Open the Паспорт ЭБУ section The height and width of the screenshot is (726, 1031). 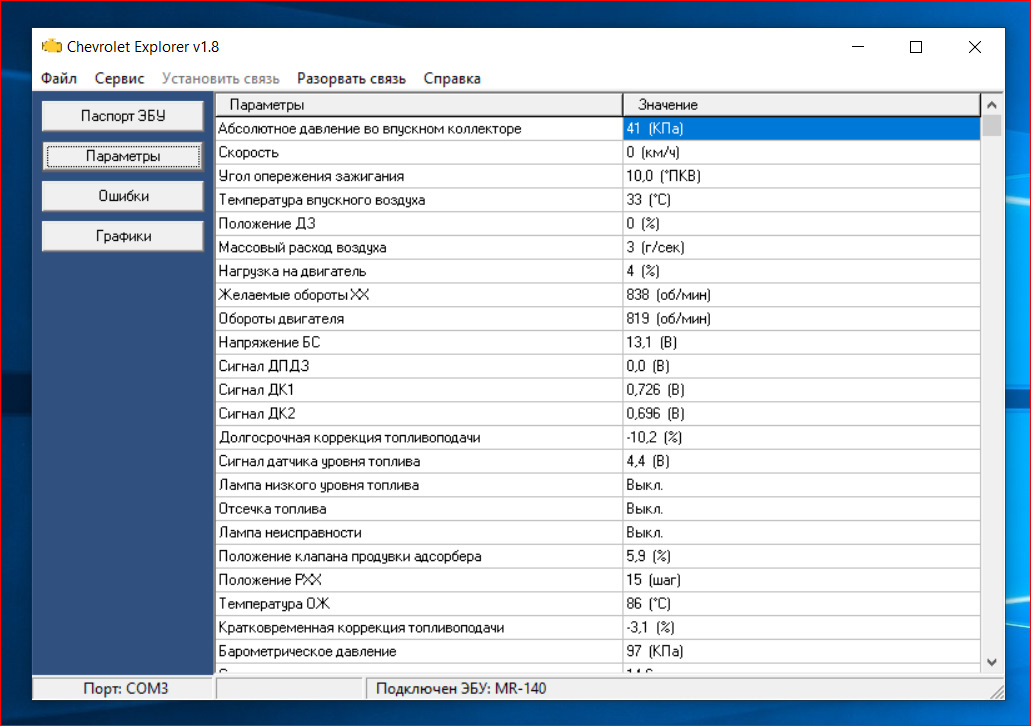pos(123,116)
